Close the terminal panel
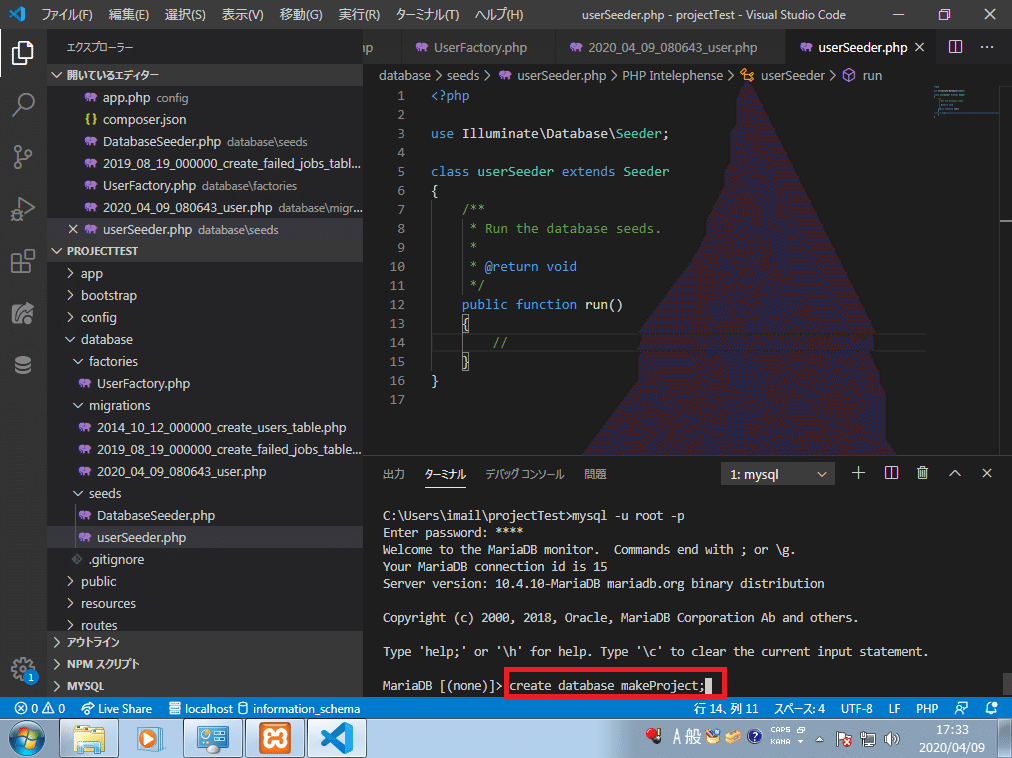This screenshot has width=1012, height=758. click(986, 473)
